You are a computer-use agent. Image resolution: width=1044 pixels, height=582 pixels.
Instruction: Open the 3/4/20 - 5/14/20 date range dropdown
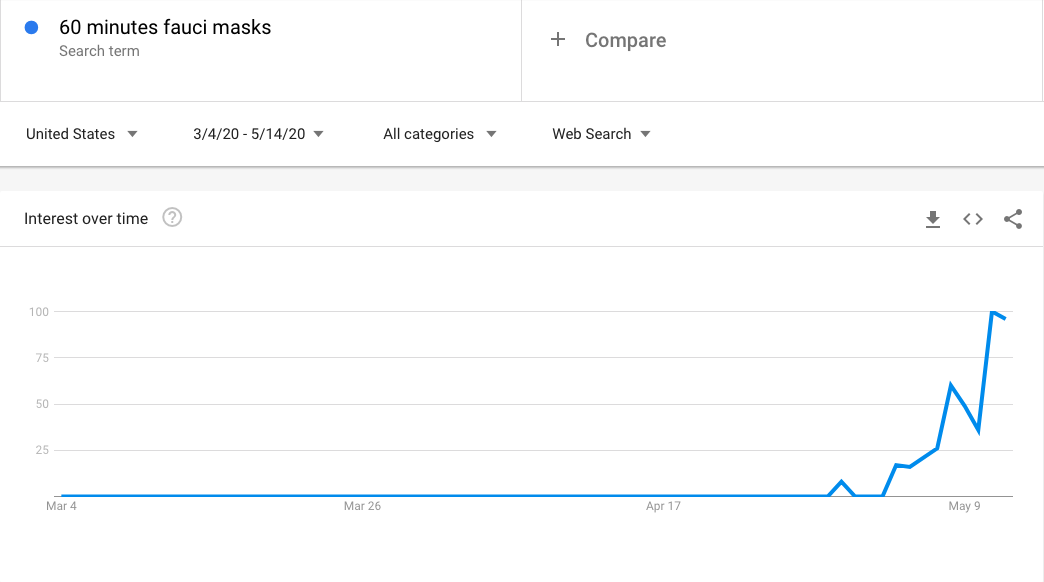point(258,134)
